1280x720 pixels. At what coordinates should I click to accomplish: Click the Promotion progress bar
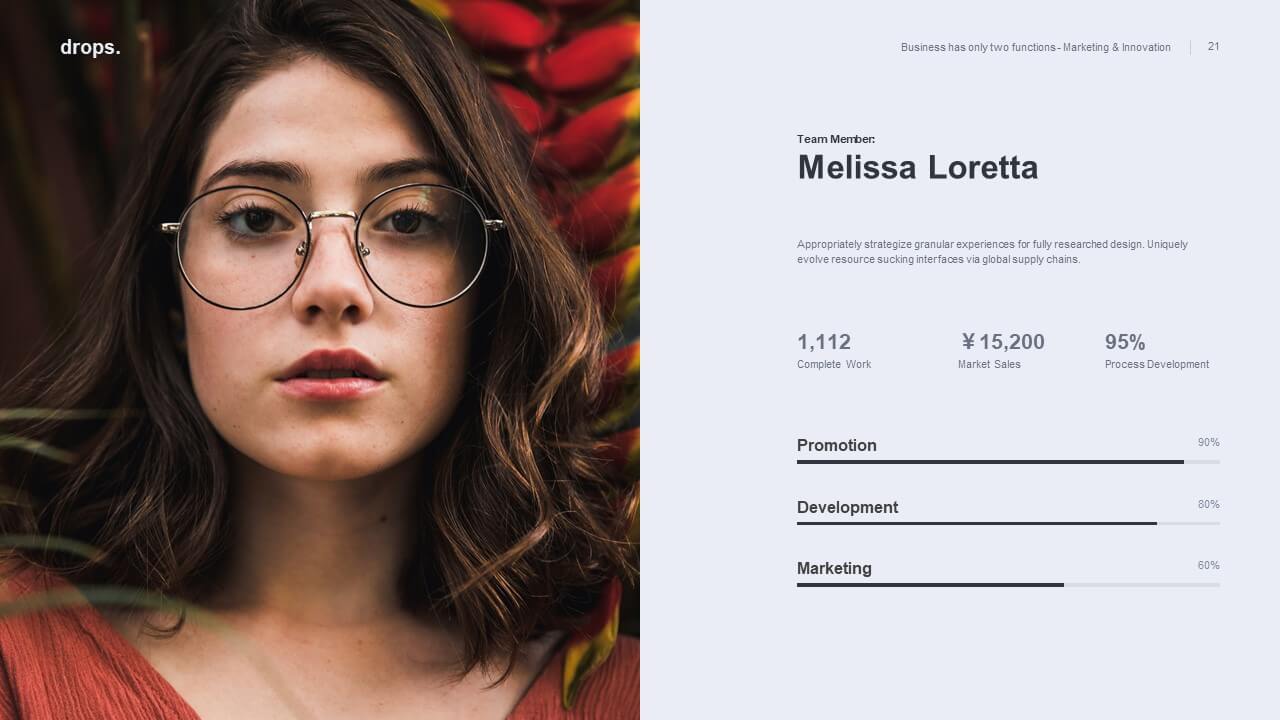(x=1008, y=462)
